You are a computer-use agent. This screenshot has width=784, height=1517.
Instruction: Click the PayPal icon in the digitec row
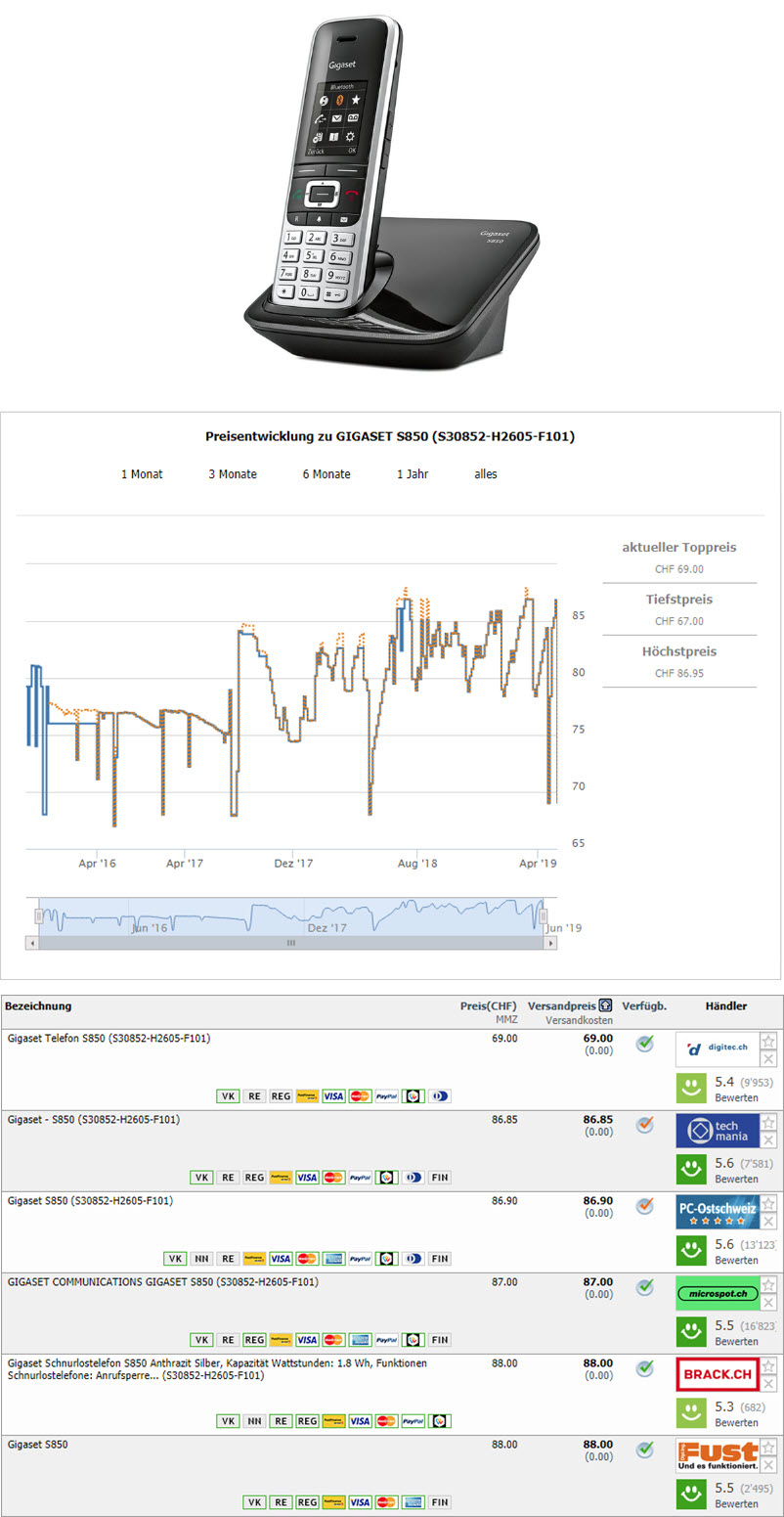click(386, 1096)
